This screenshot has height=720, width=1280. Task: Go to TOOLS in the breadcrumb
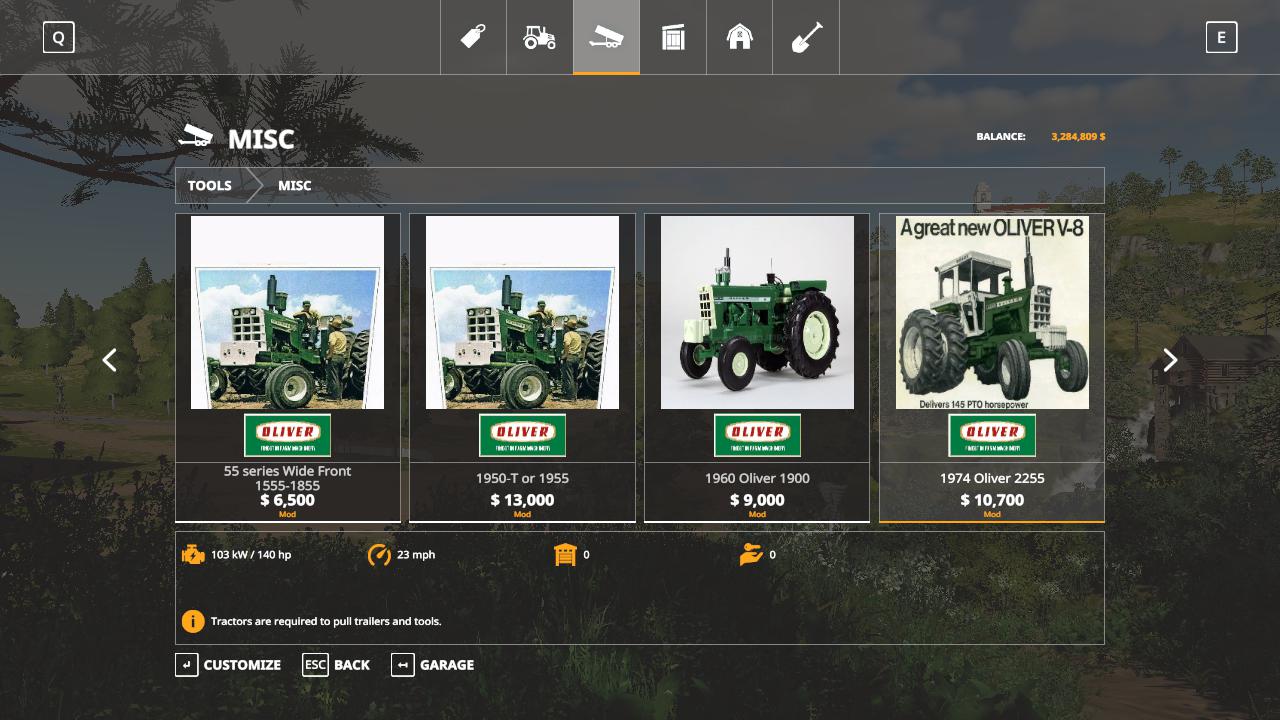point(210,186)
